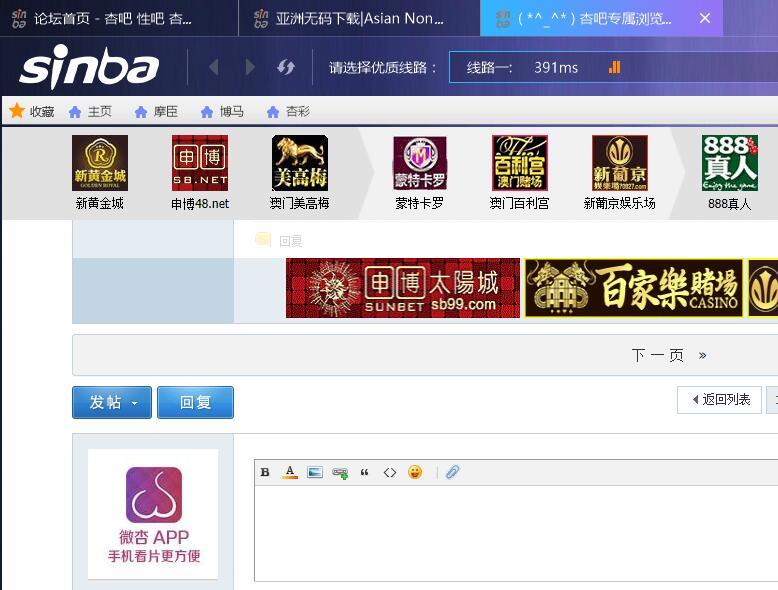Open the emoticon smiley picker
Viewport: 778px width, 590px height.
(415, 472)
